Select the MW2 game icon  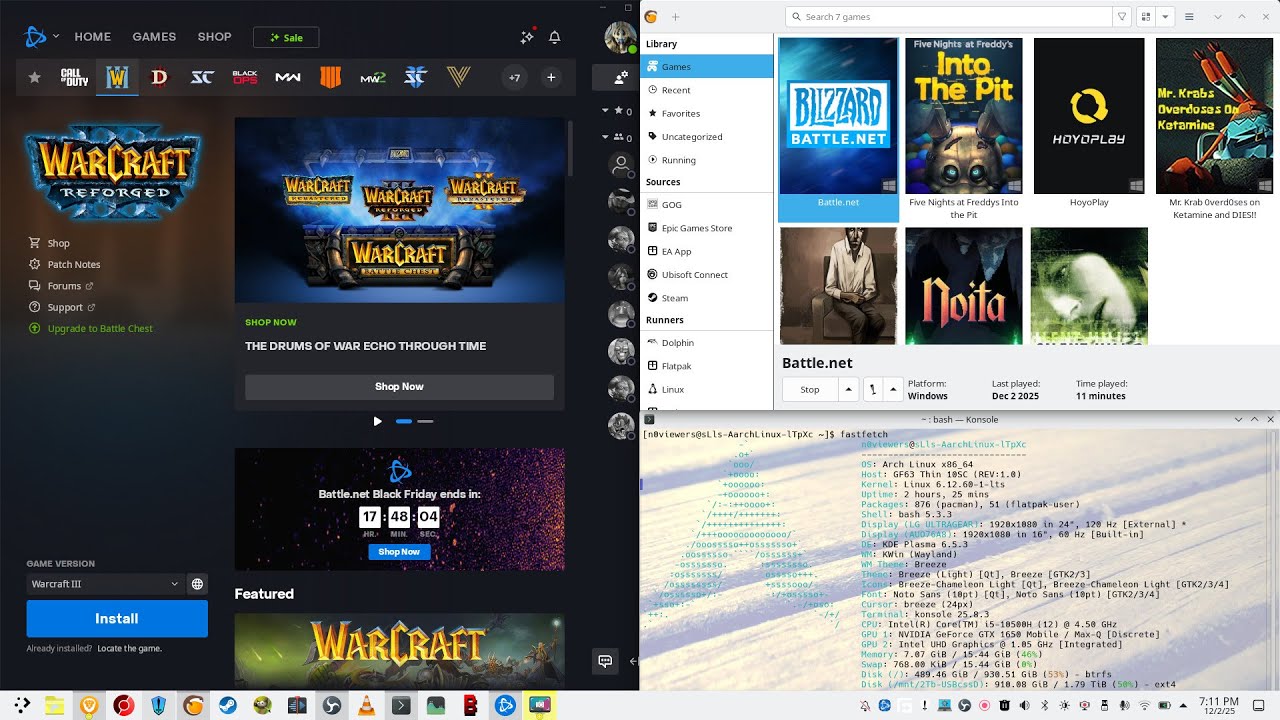coord(373,77)
